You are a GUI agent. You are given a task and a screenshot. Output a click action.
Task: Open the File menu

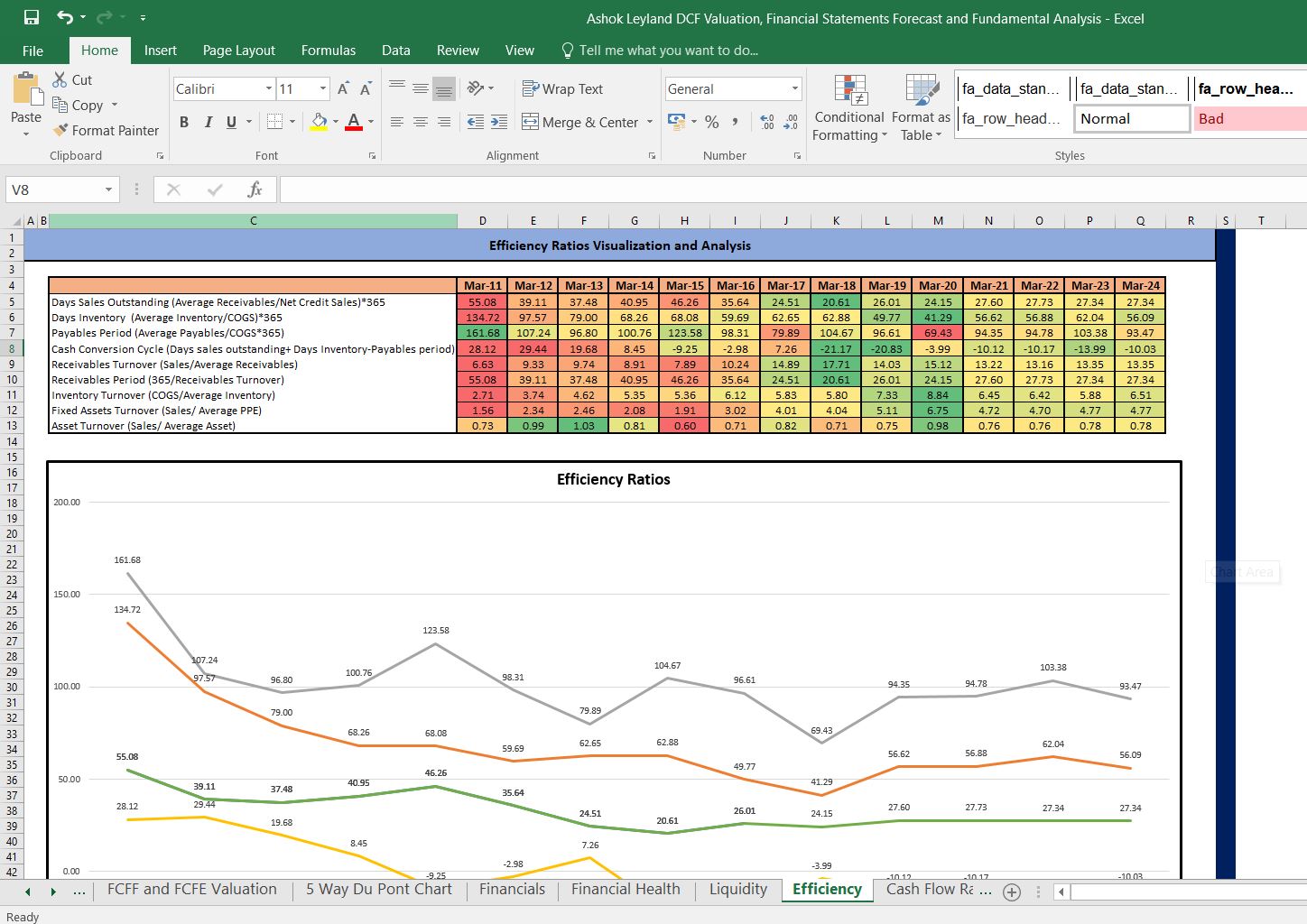[x=32, y=51]
